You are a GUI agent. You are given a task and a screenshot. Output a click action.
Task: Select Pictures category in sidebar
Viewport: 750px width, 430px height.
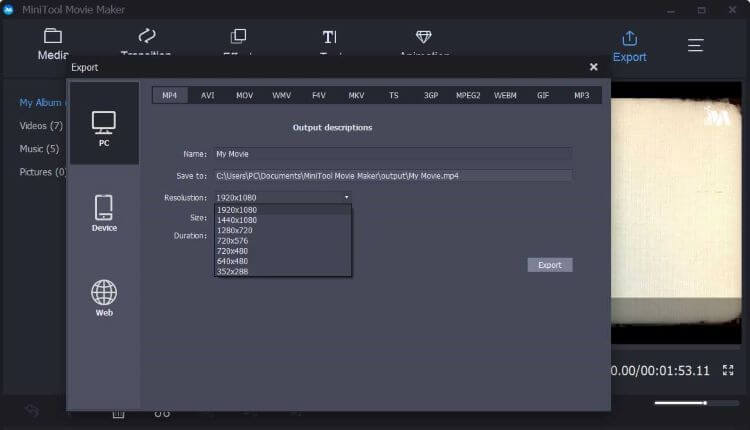(x=43, y=172)
